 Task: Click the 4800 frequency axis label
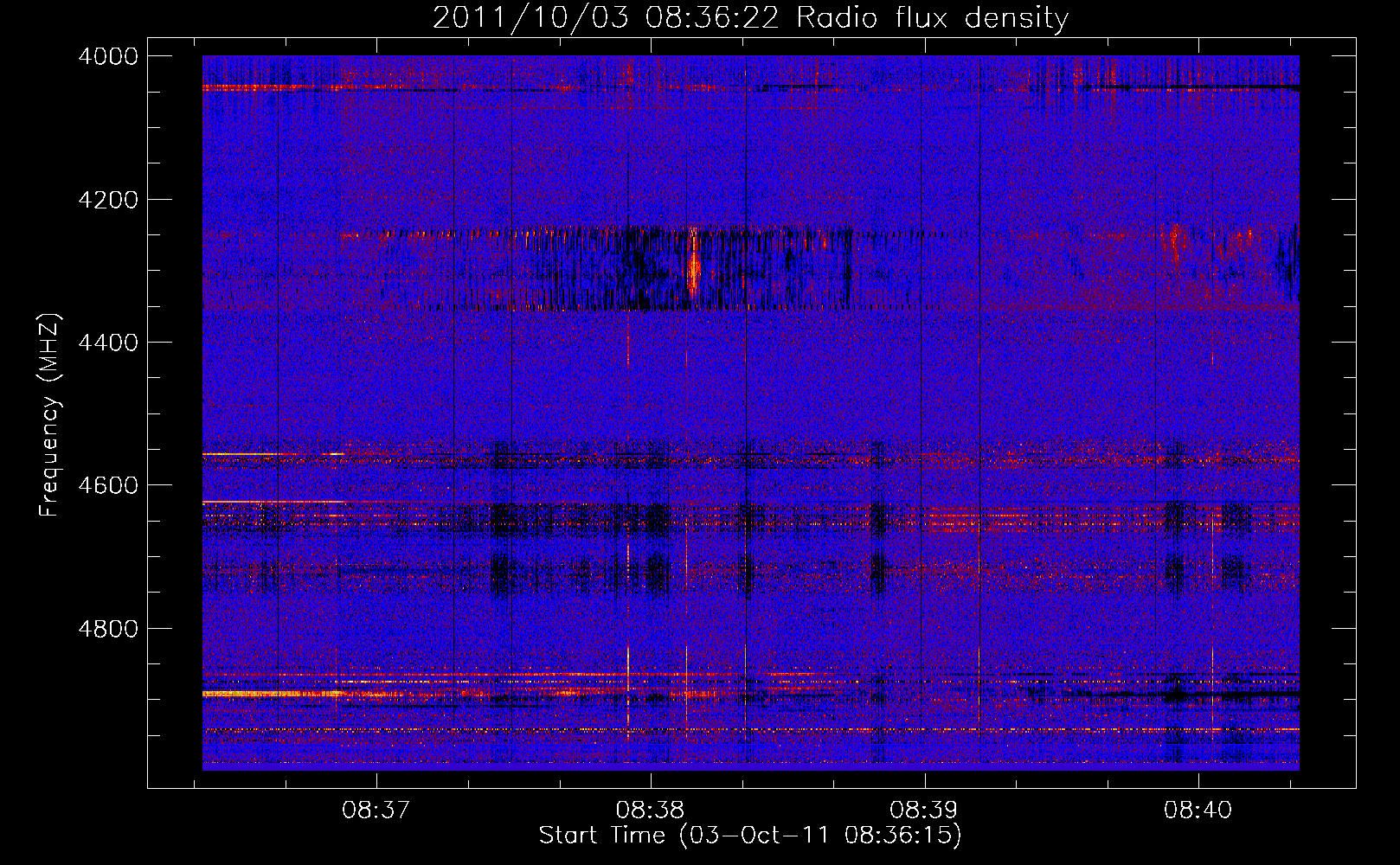click(x=108, y=628)
